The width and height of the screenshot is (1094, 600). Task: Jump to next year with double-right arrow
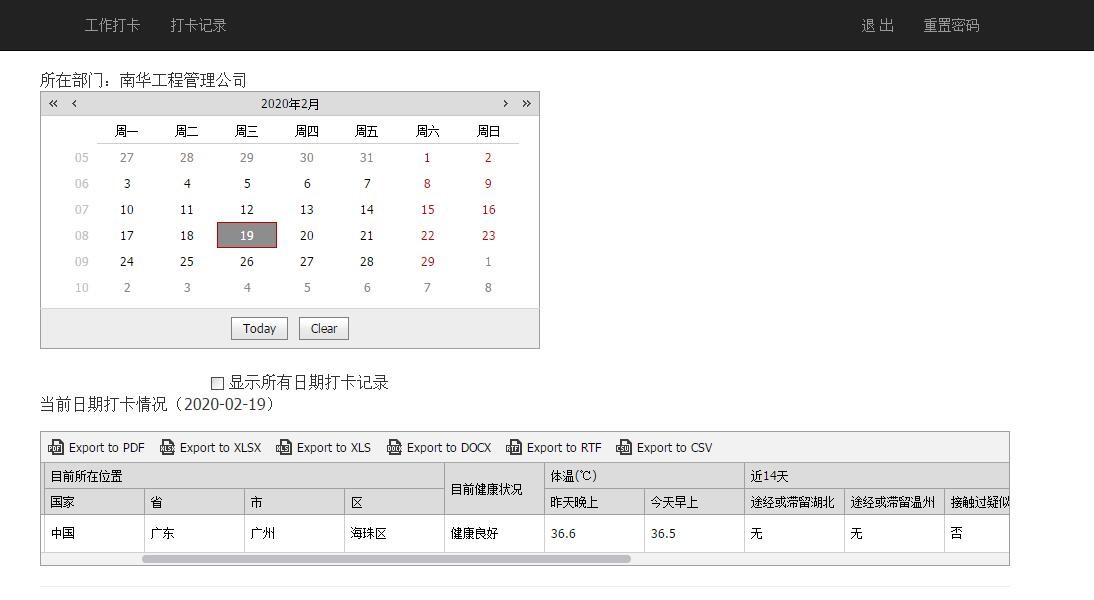point(526,104)
